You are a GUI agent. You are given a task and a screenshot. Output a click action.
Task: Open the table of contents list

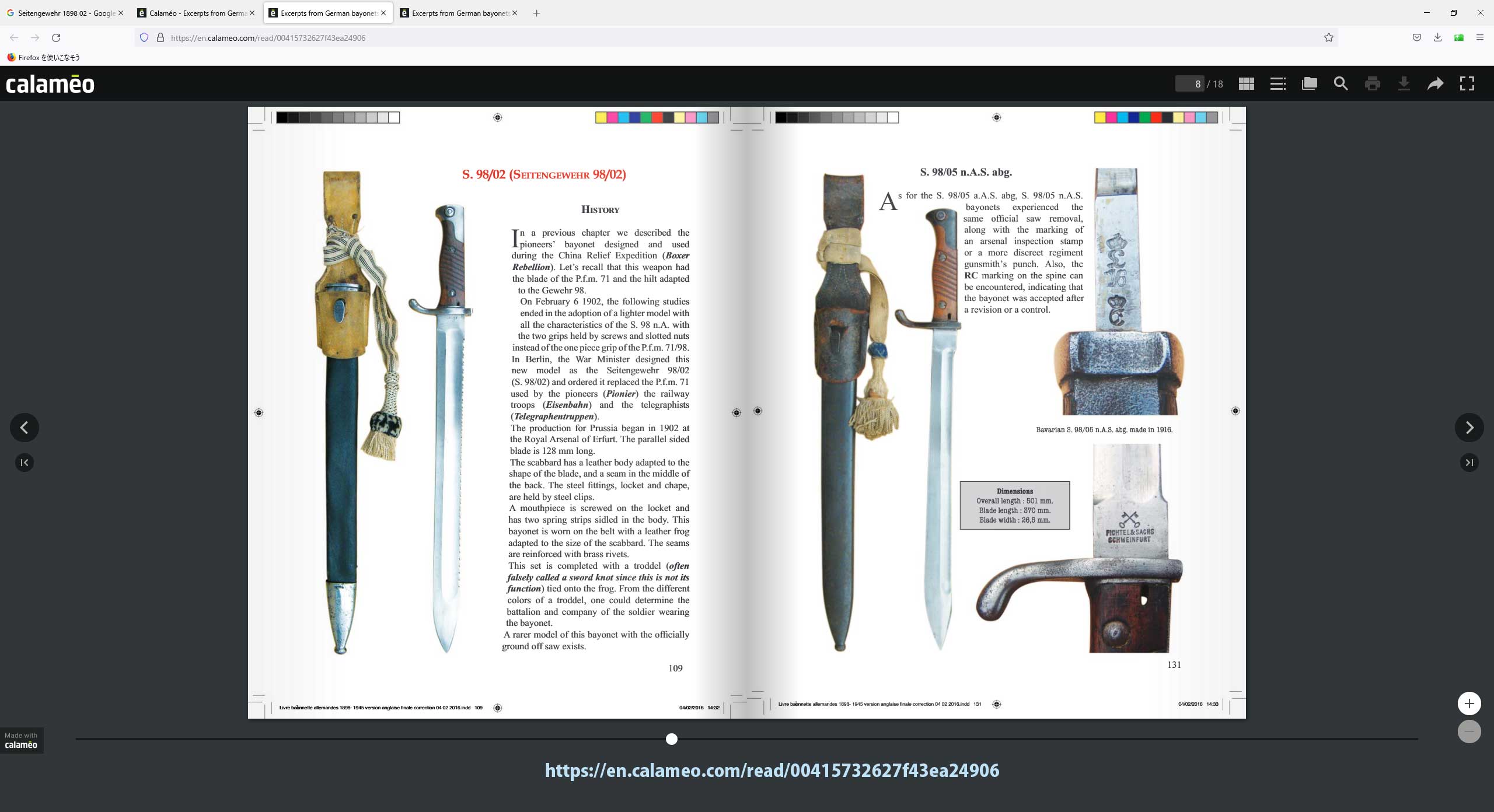coord(1277,84)
